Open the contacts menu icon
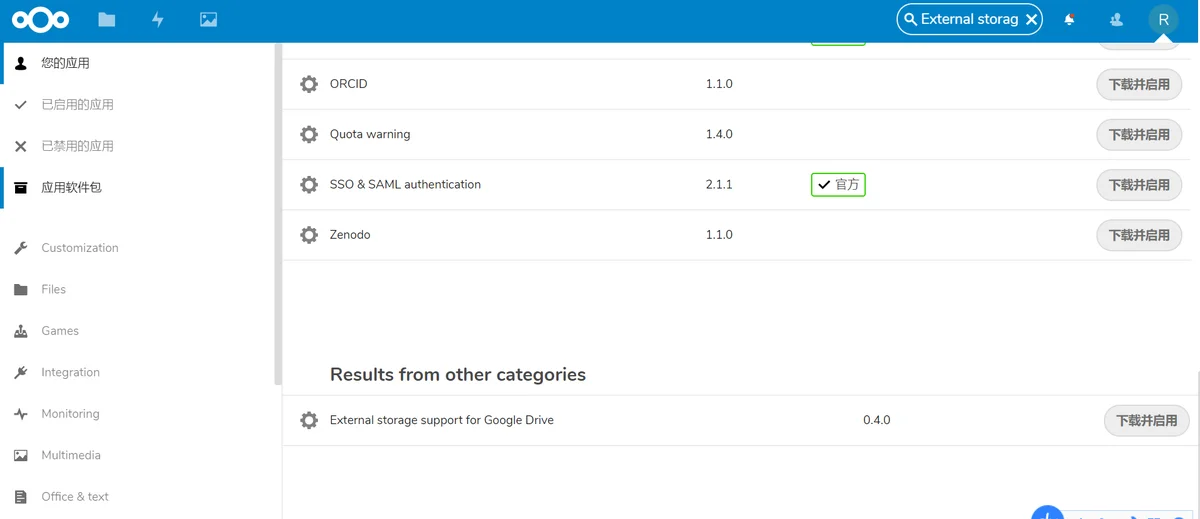 pyautogui.click(x=1116, y=19)
